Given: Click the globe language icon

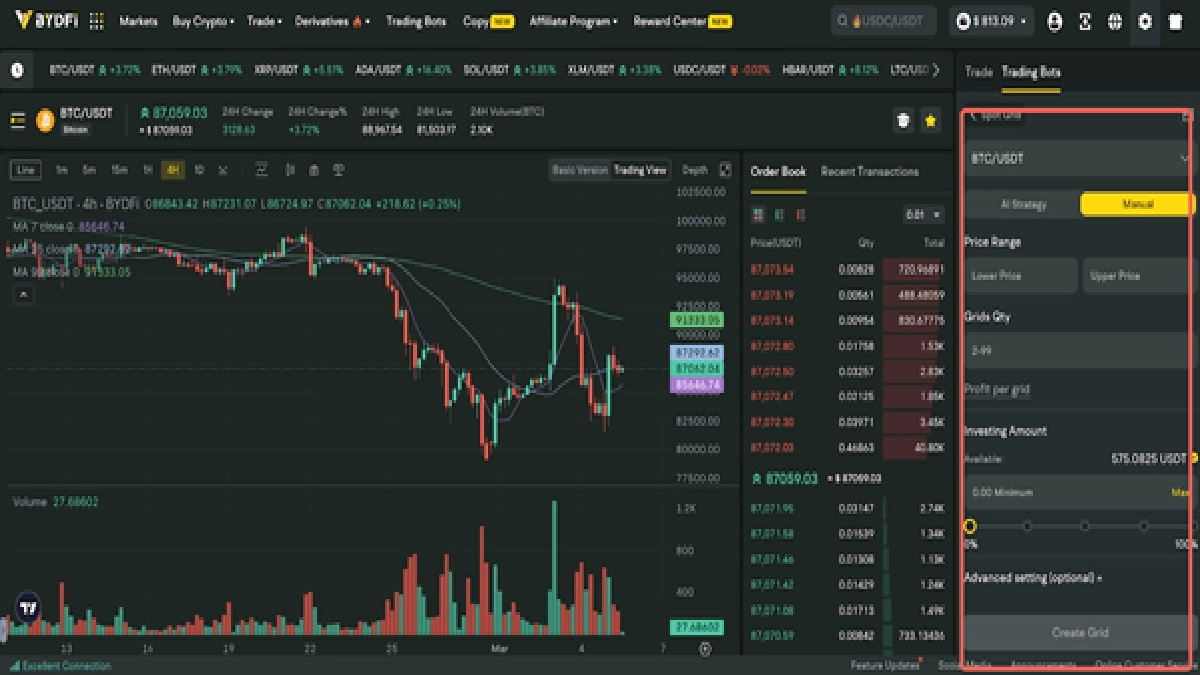Looking at the screenshot, I should coord(1114,21).
